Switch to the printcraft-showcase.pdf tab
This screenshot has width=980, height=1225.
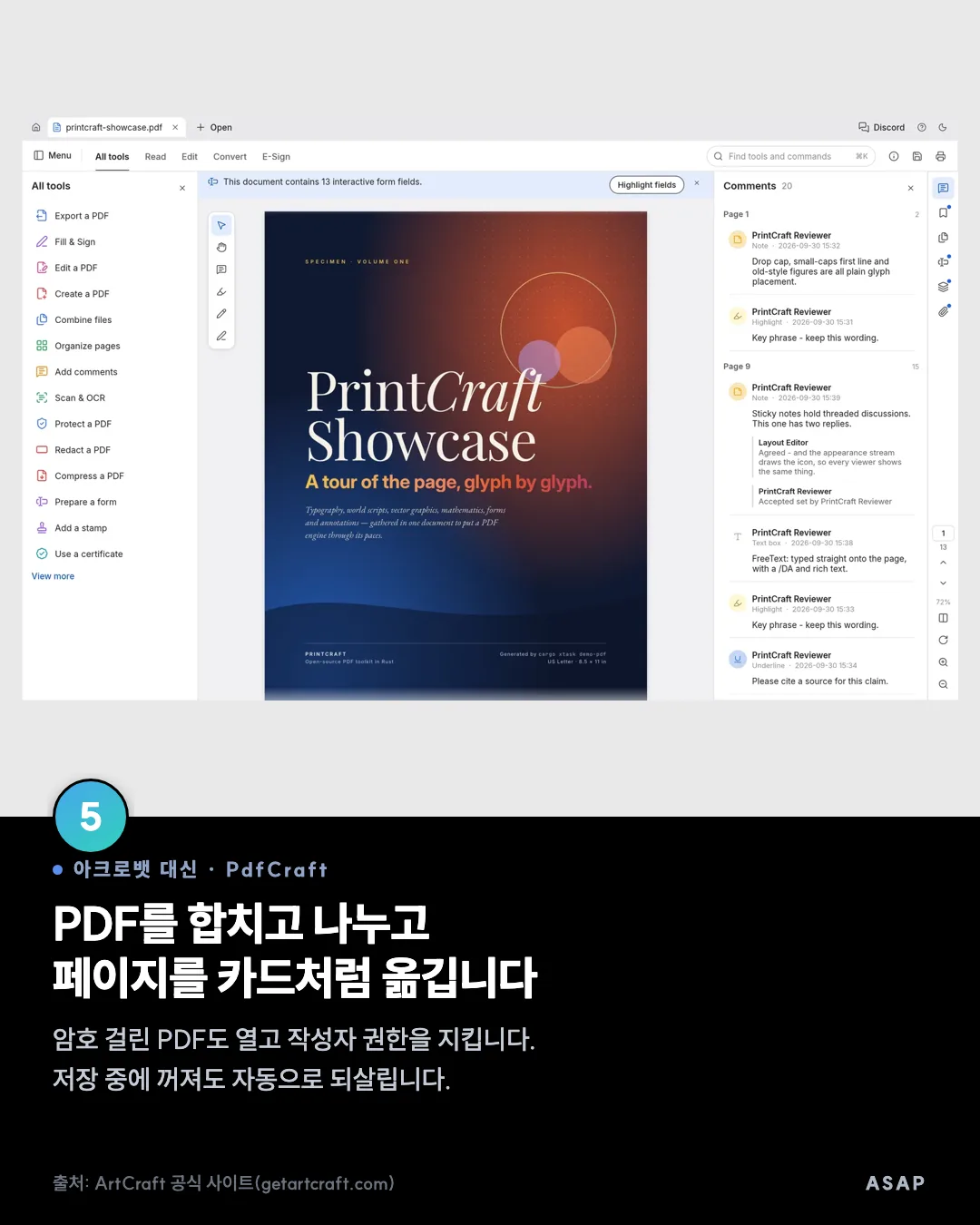pos(114,127)
